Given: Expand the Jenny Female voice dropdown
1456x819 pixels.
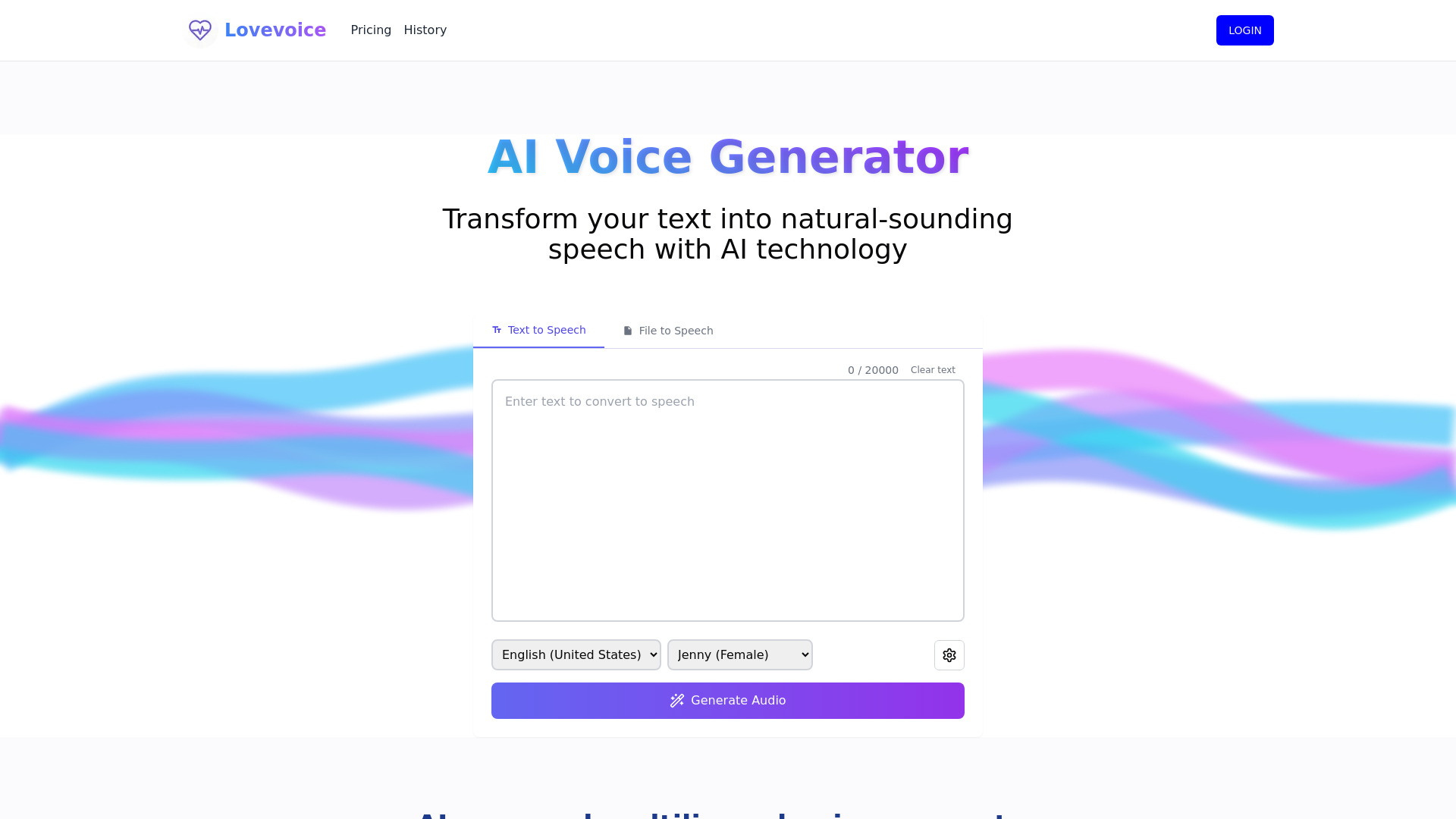Looking at the screenshot, I should click(740, 654).
